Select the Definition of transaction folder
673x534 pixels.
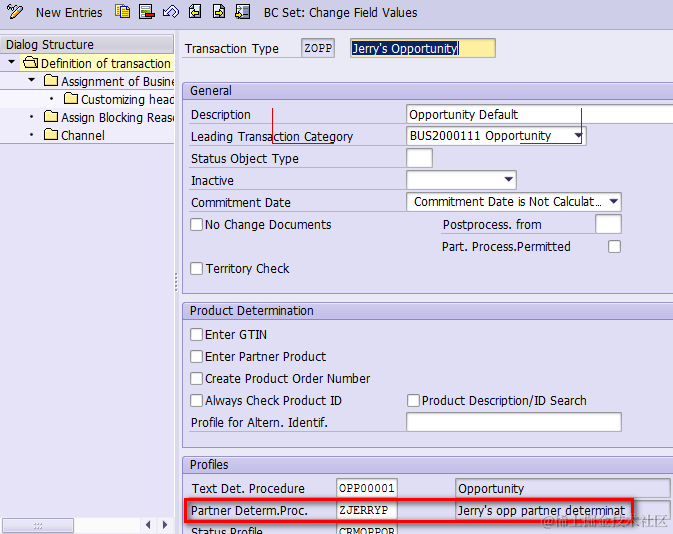(106, 64)
